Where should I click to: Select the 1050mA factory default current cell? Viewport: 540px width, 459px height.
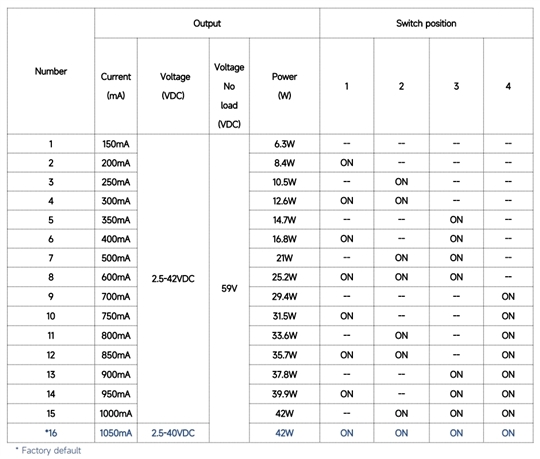[116, 433]
